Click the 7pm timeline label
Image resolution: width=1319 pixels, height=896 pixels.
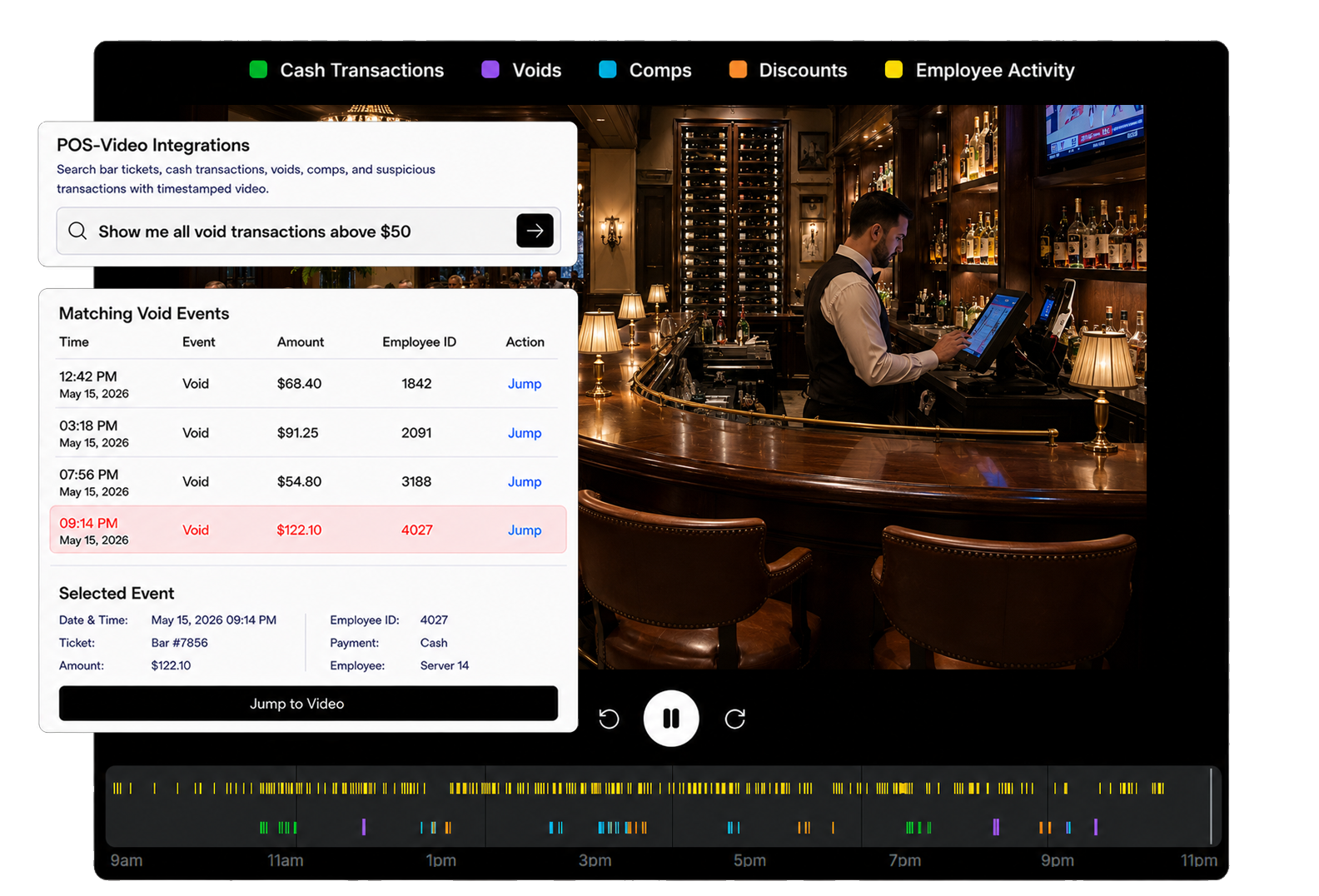[x=904, y=860]
